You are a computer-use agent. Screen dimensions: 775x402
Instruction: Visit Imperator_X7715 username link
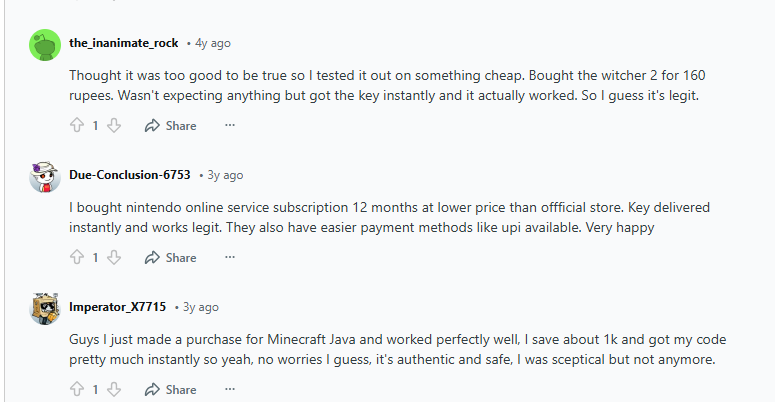point(118,307)
